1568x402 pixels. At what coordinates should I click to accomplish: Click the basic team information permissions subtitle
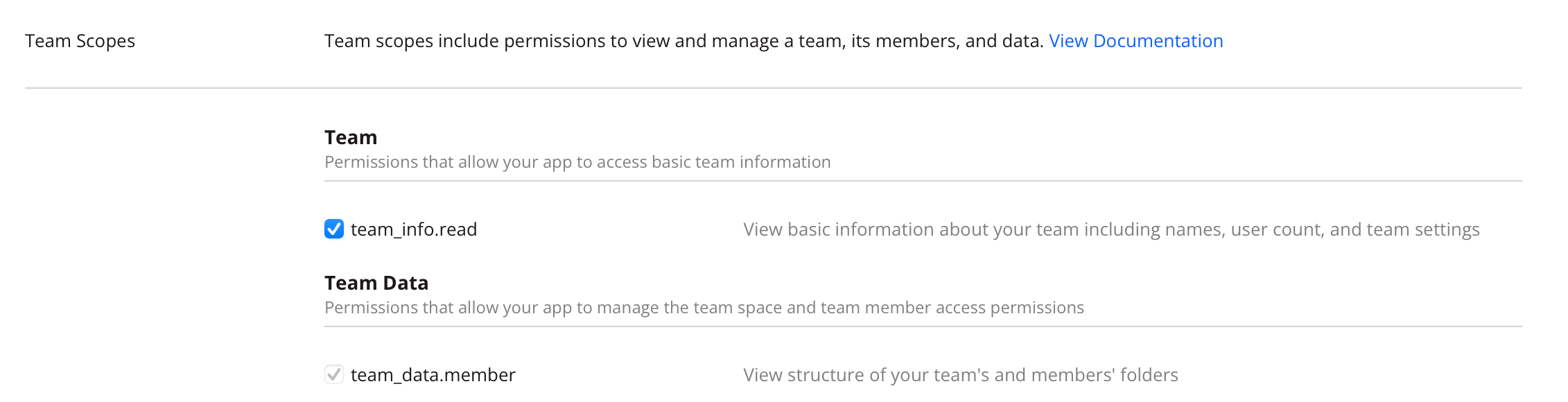point(577,162)
